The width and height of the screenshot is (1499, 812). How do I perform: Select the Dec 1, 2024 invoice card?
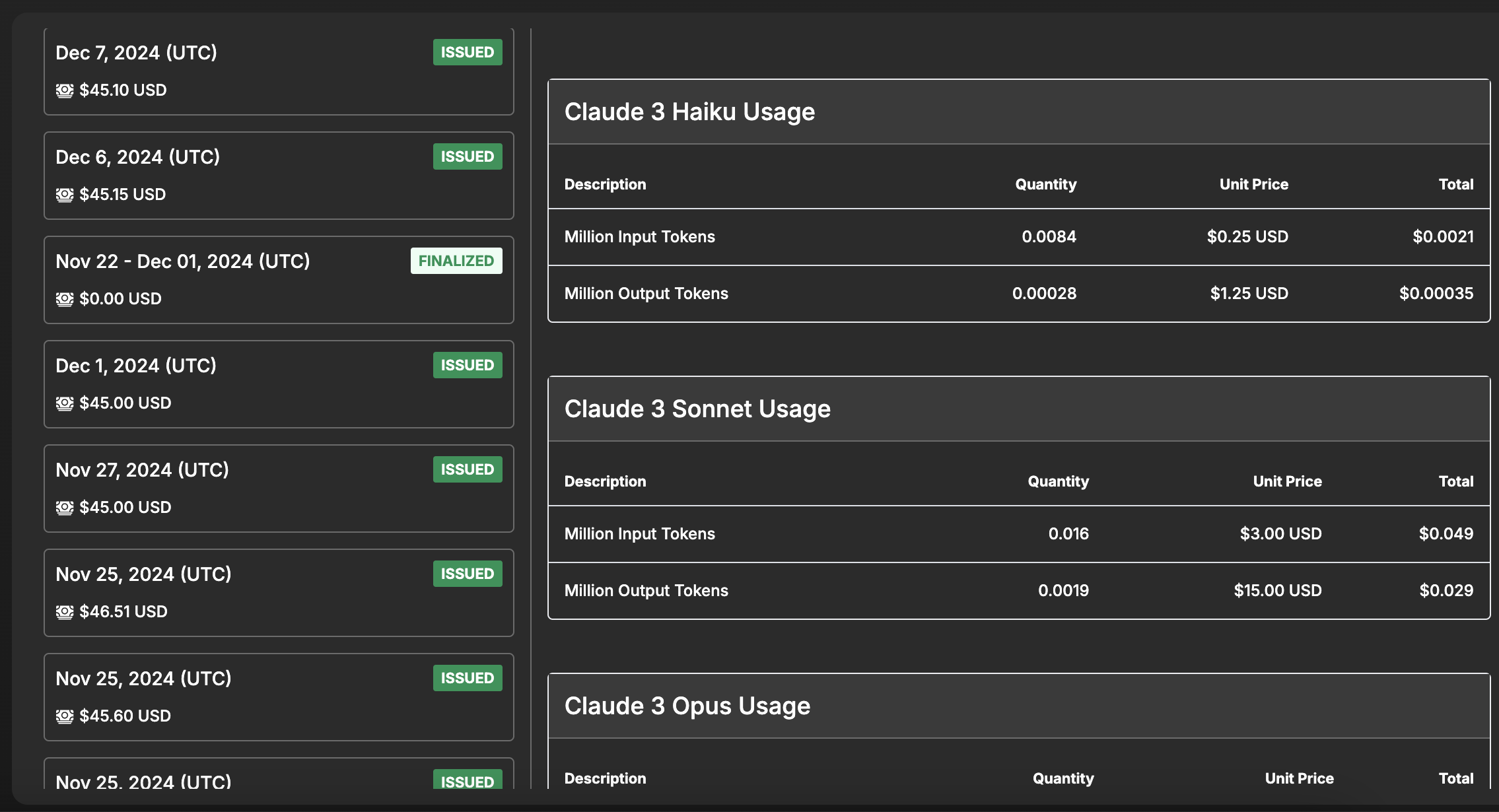279,384
